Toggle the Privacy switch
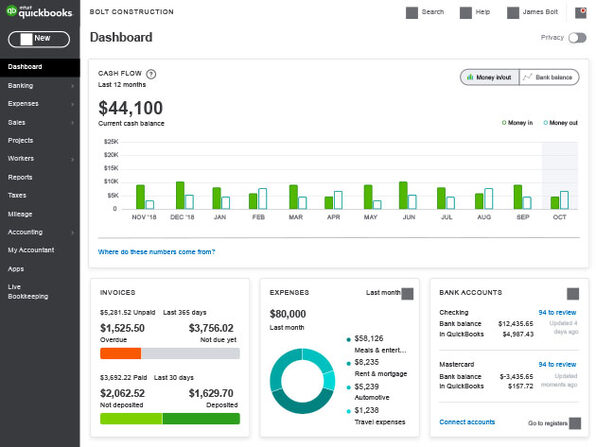The width and height of the screenshot is (596, 447). [x=577, y=38]
